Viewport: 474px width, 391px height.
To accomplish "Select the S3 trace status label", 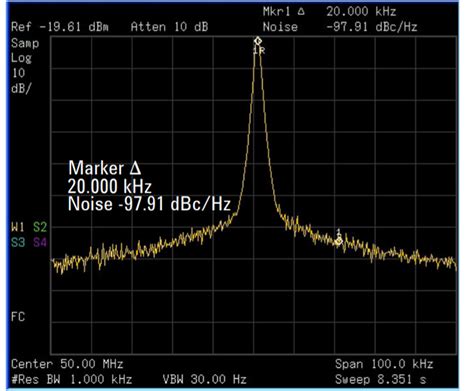I will click(18, 242).
